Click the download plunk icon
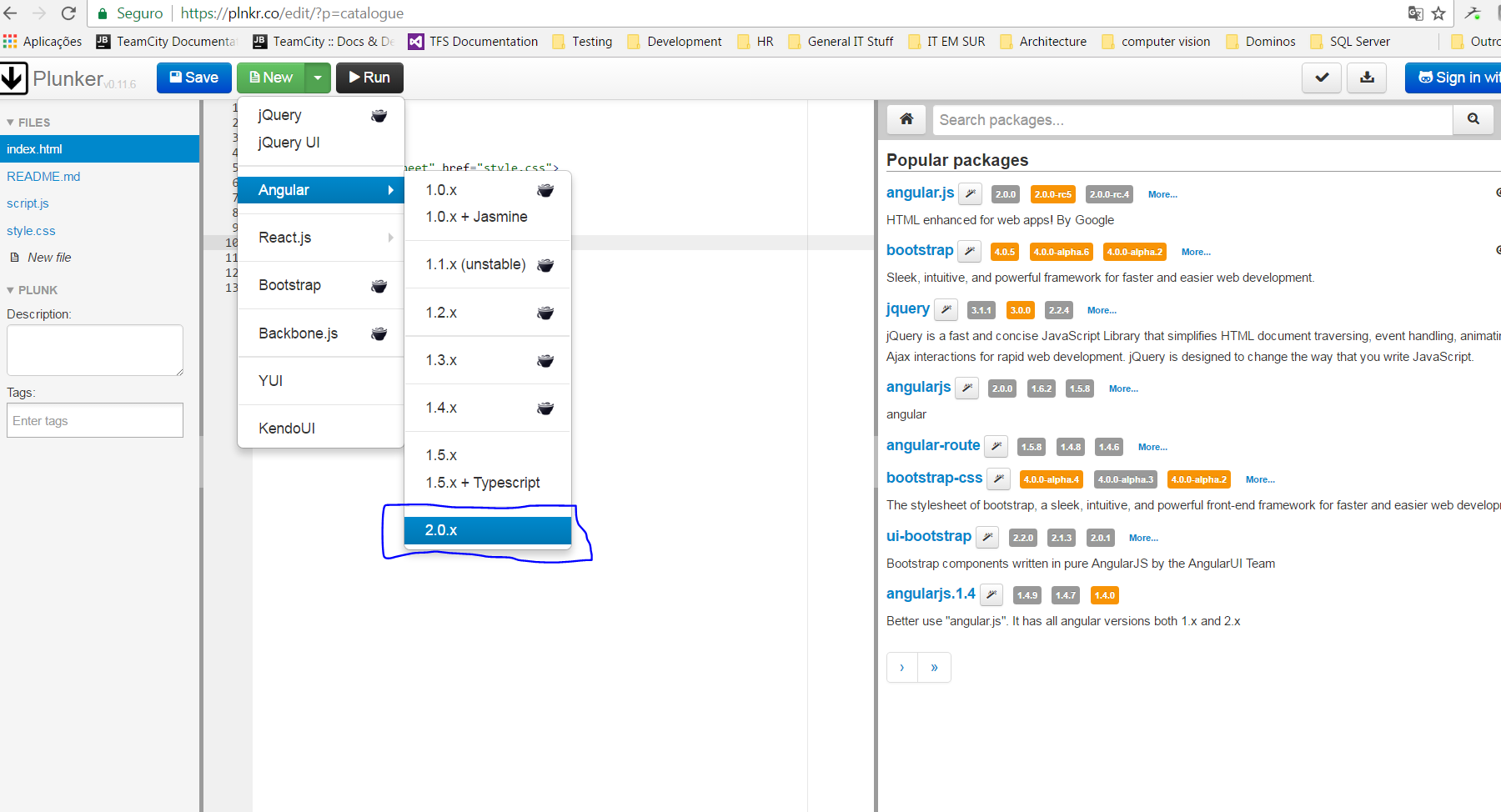1501x812 pixels. tap(1367, 78)
